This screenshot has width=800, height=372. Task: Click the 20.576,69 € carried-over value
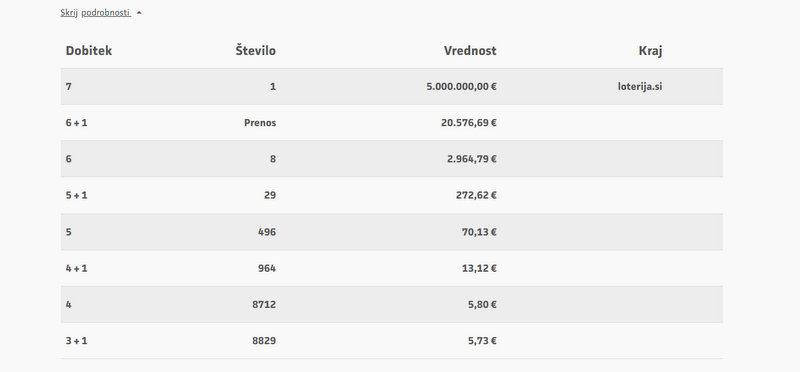click(468, 122)
